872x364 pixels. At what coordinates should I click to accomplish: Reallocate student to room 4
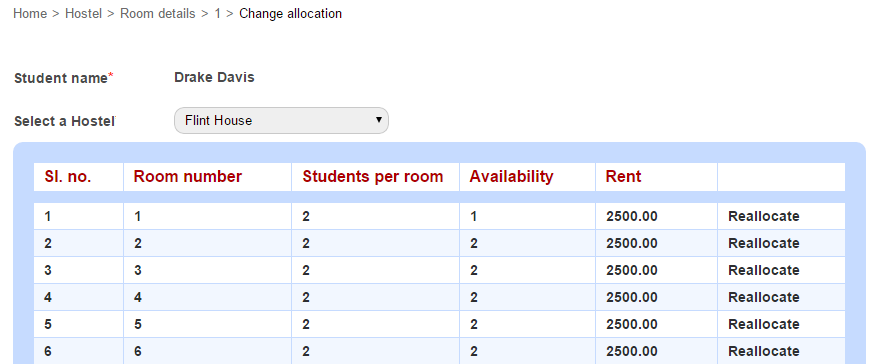tap(764, 297)
